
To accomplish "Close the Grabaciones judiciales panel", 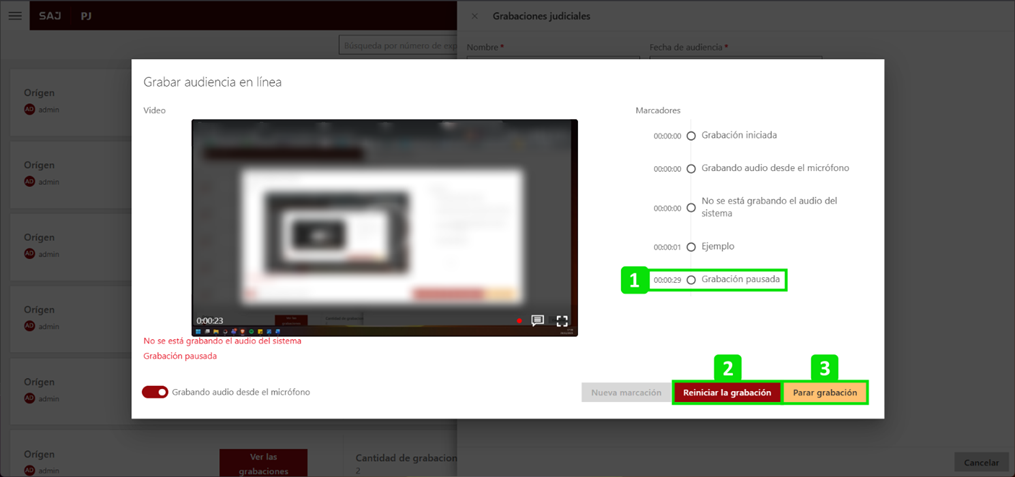I will tap(475, 16).
